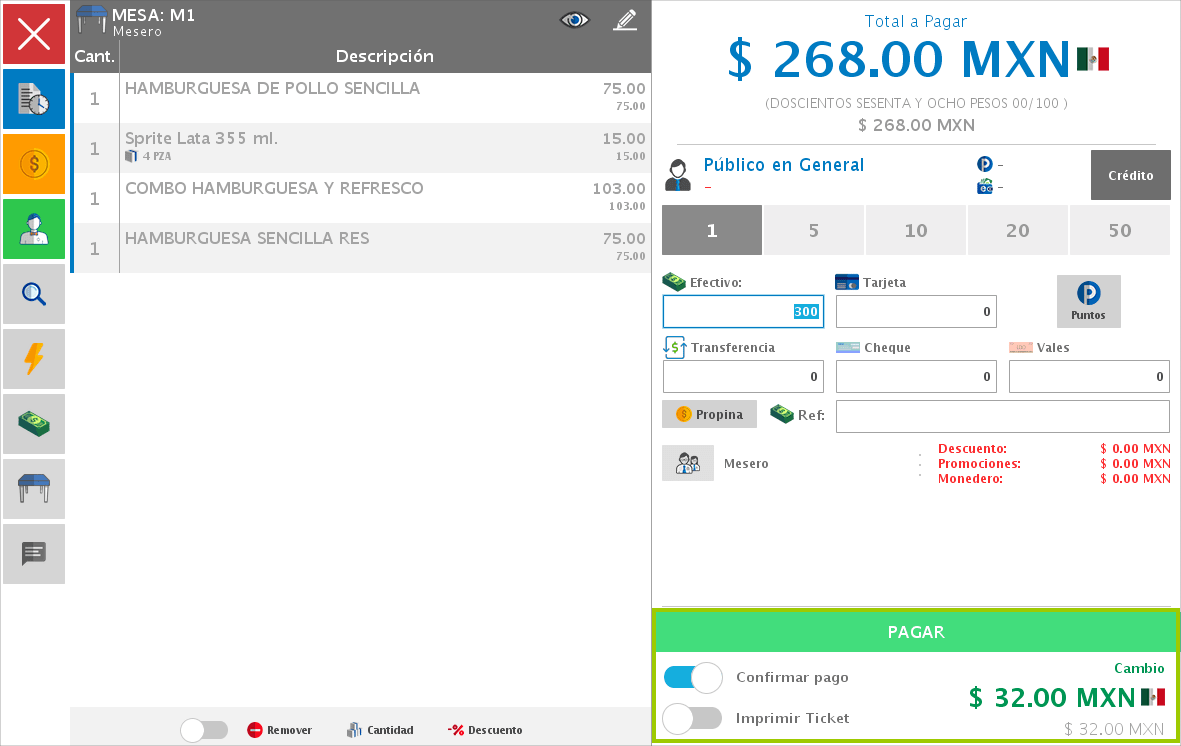Disable the Confirmar pago switch
1181x746 pixels.
pos(693,677)
